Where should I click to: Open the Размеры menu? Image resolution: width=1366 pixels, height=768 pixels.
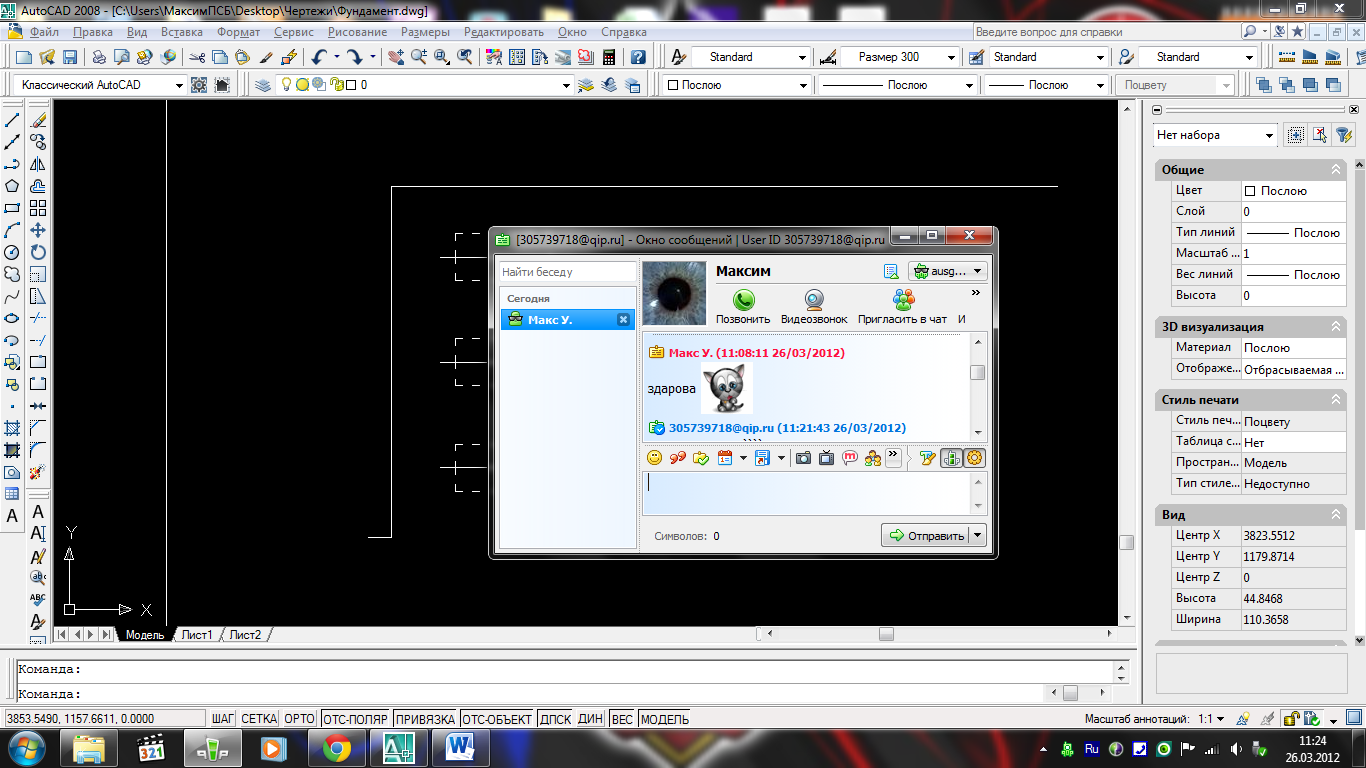point(426,32)
